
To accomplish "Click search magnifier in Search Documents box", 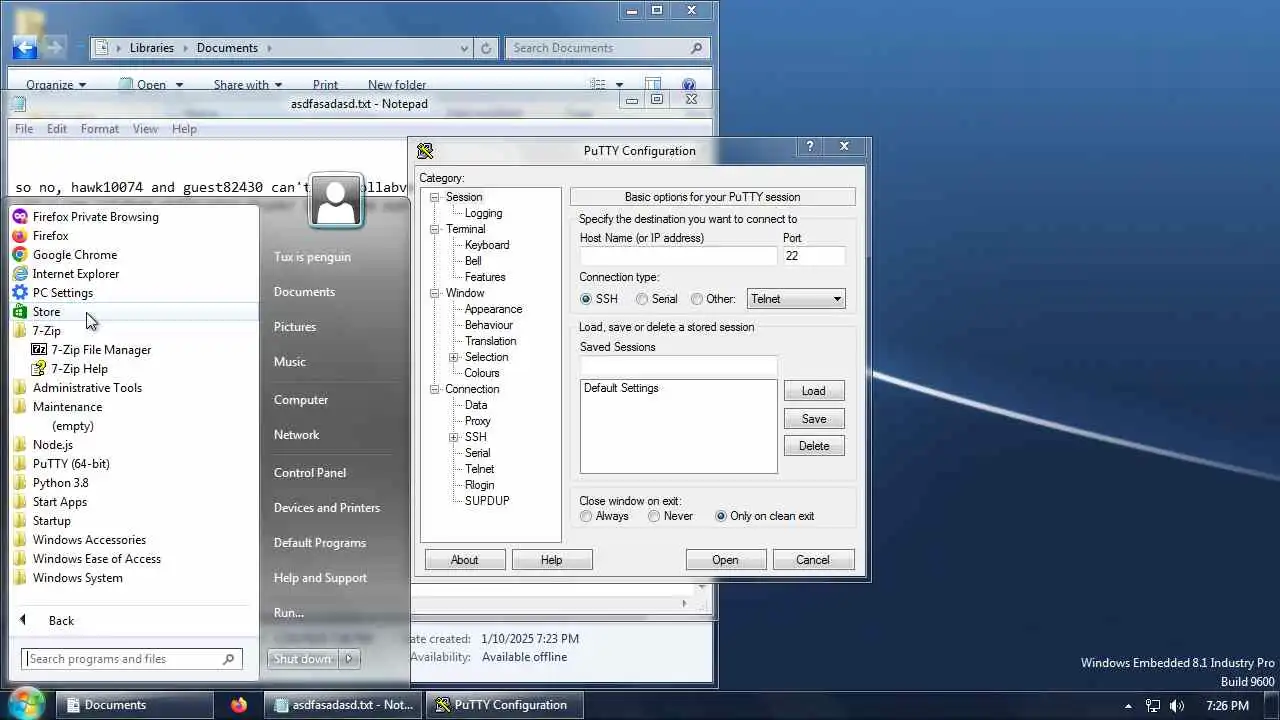I will click(x=697, y=48).
